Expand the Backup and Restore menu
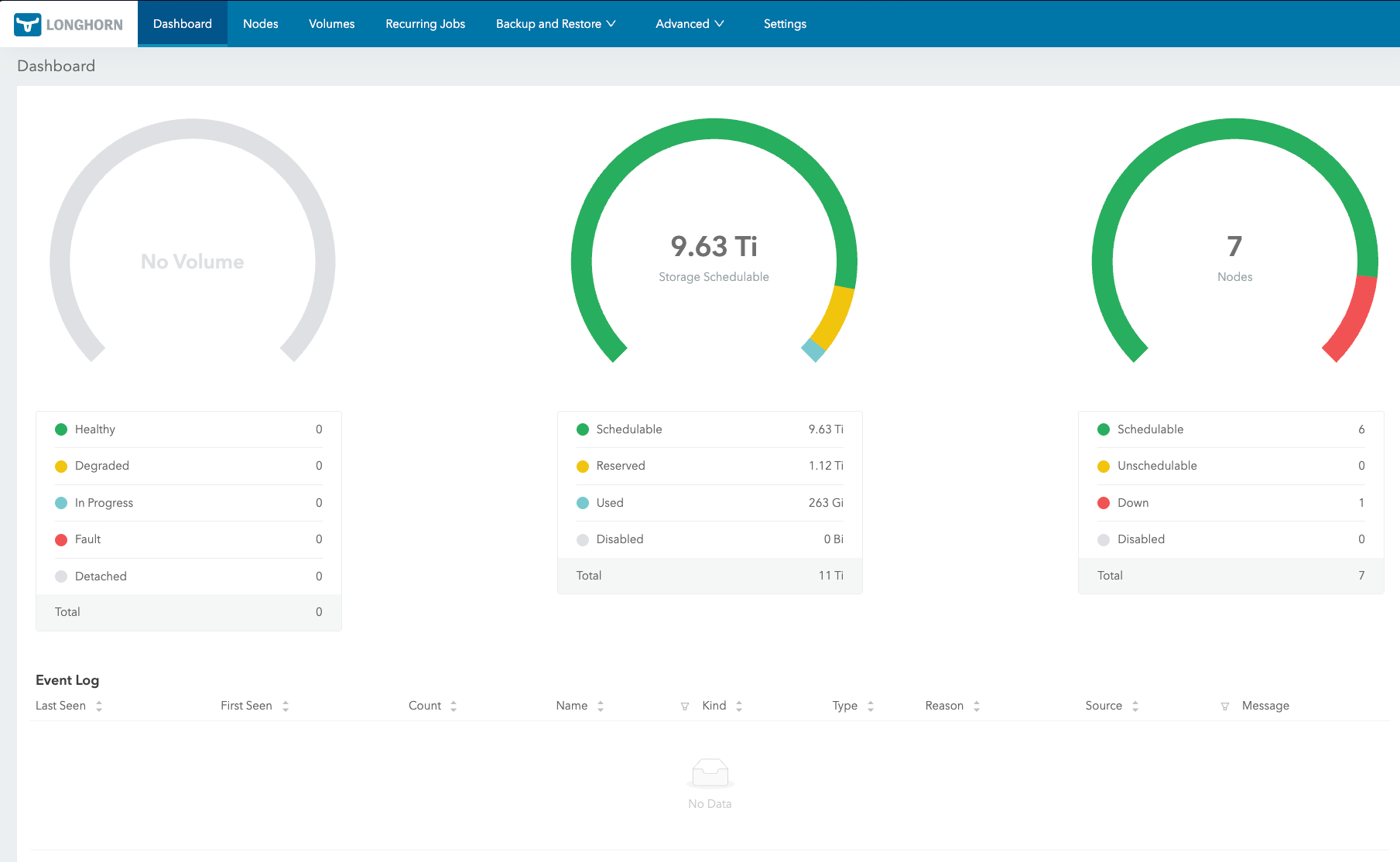The width and height of the screenshot is (1400, 862). click(x=556, y=23)
